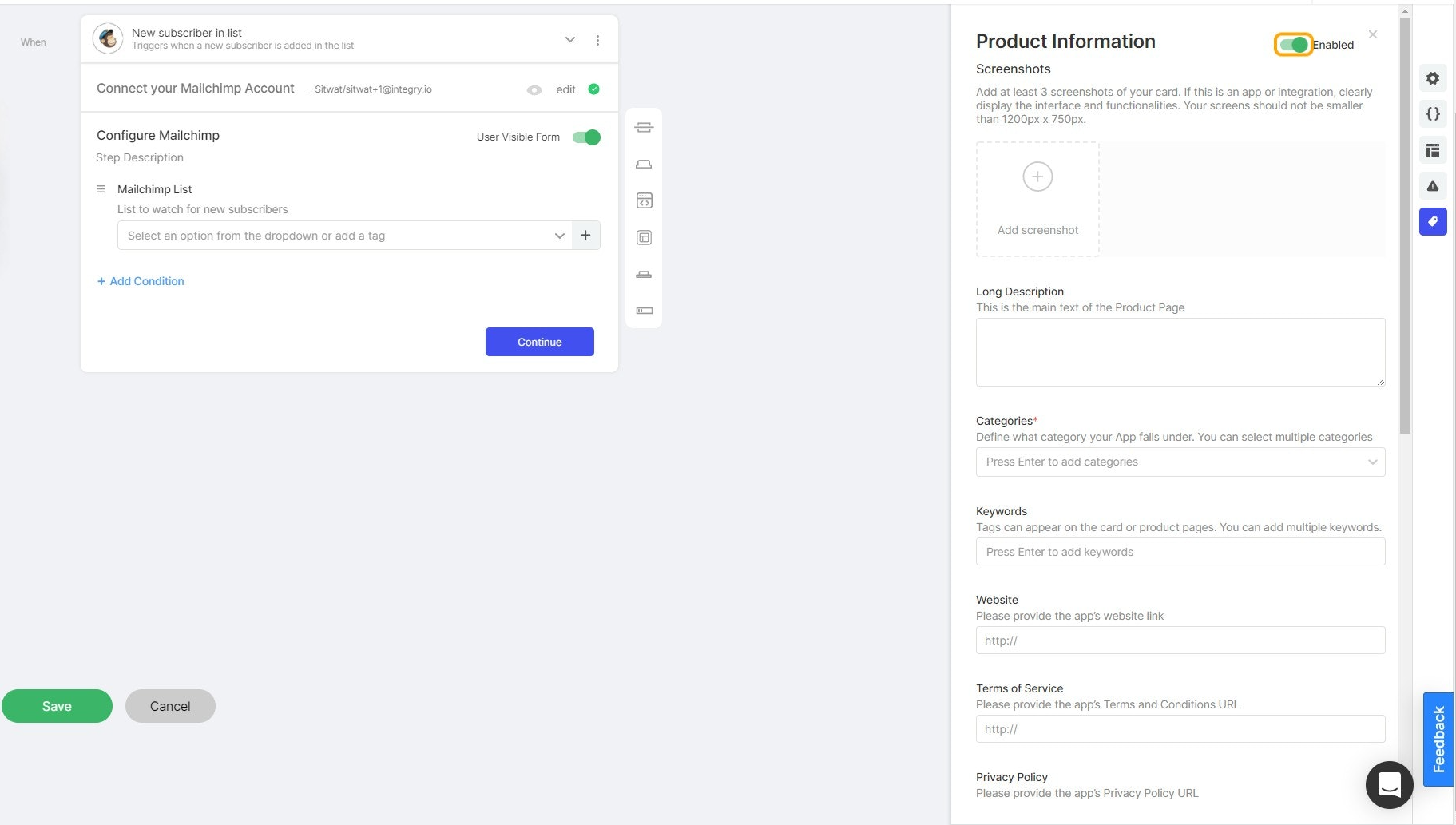This screenshot has height=825, width=1456.
Task: Click the Add Condition link
Action: pos(141,281)
